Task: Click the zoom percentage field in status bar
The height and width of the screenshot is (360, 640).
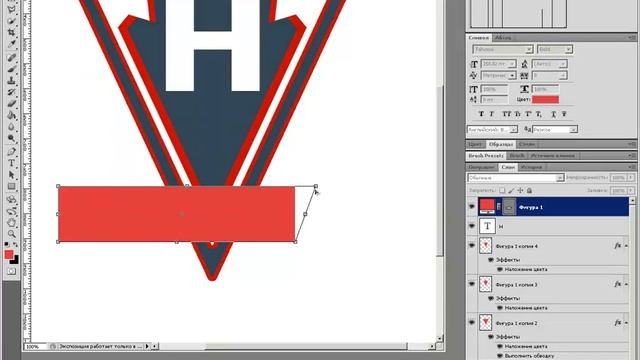Action: 35,347
